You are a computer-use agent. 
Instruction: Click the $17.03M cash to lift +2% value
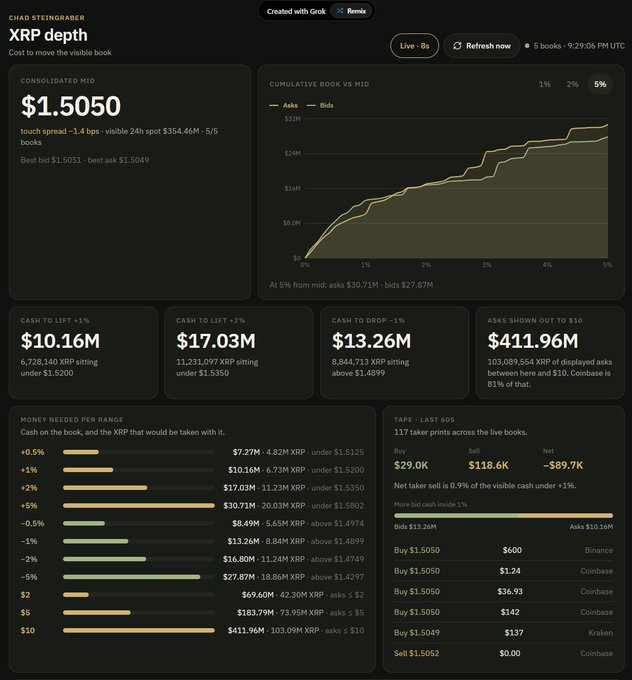(216, 341)
